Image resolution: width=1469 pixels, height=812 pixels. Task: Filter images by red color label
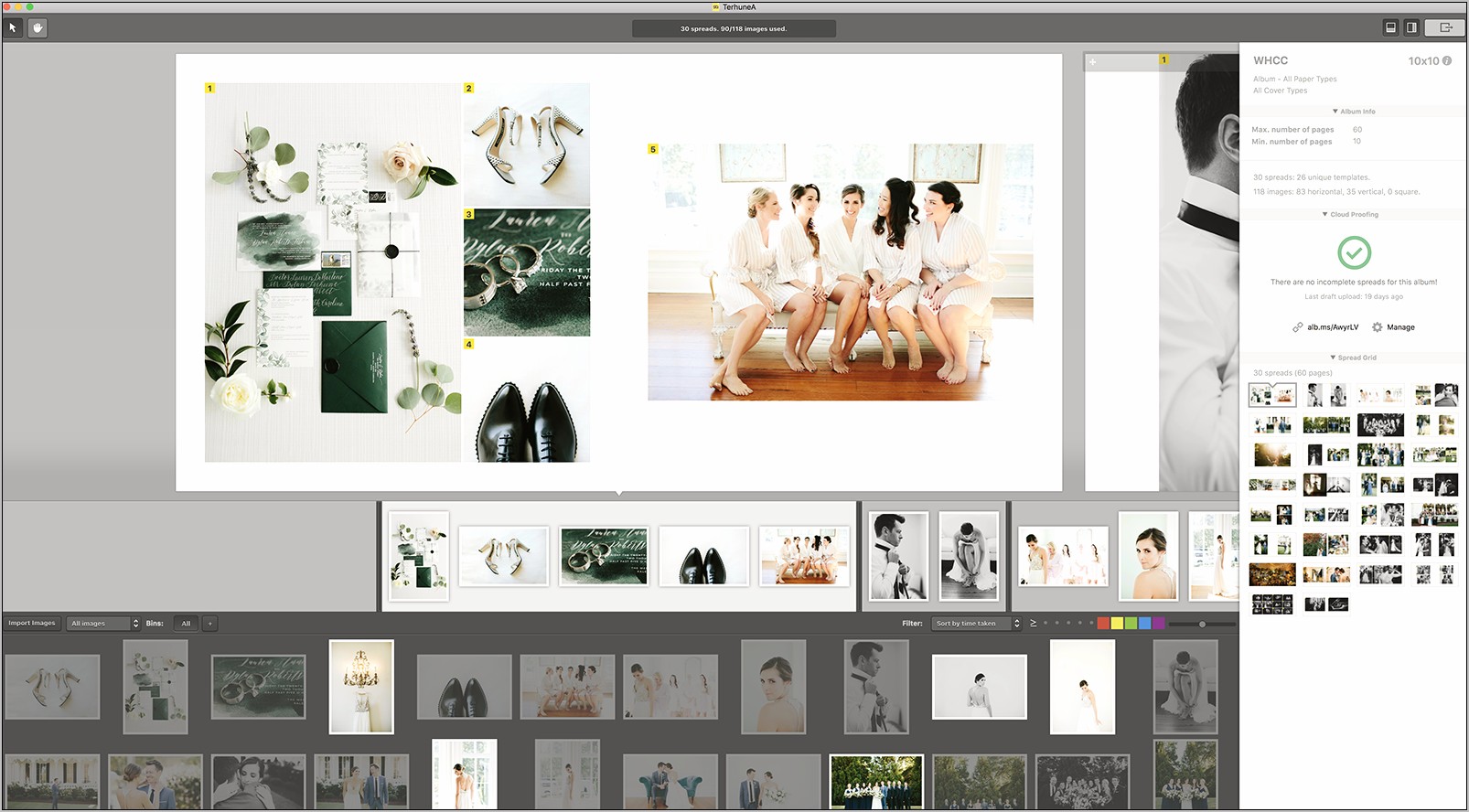[1103, 624]
